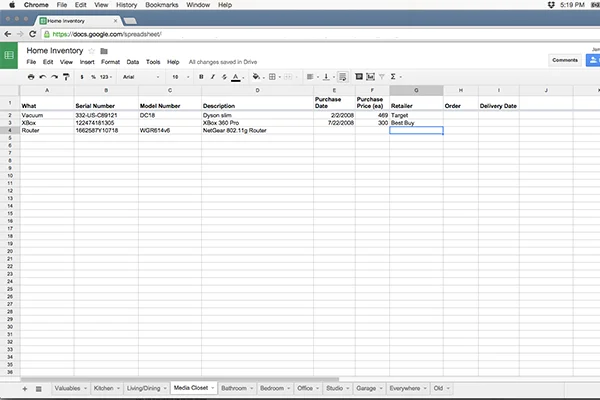This screenshot has height=400, width=600.
Task: Click the Dropbox menu bar icon
Action: (x=551, y=5)
